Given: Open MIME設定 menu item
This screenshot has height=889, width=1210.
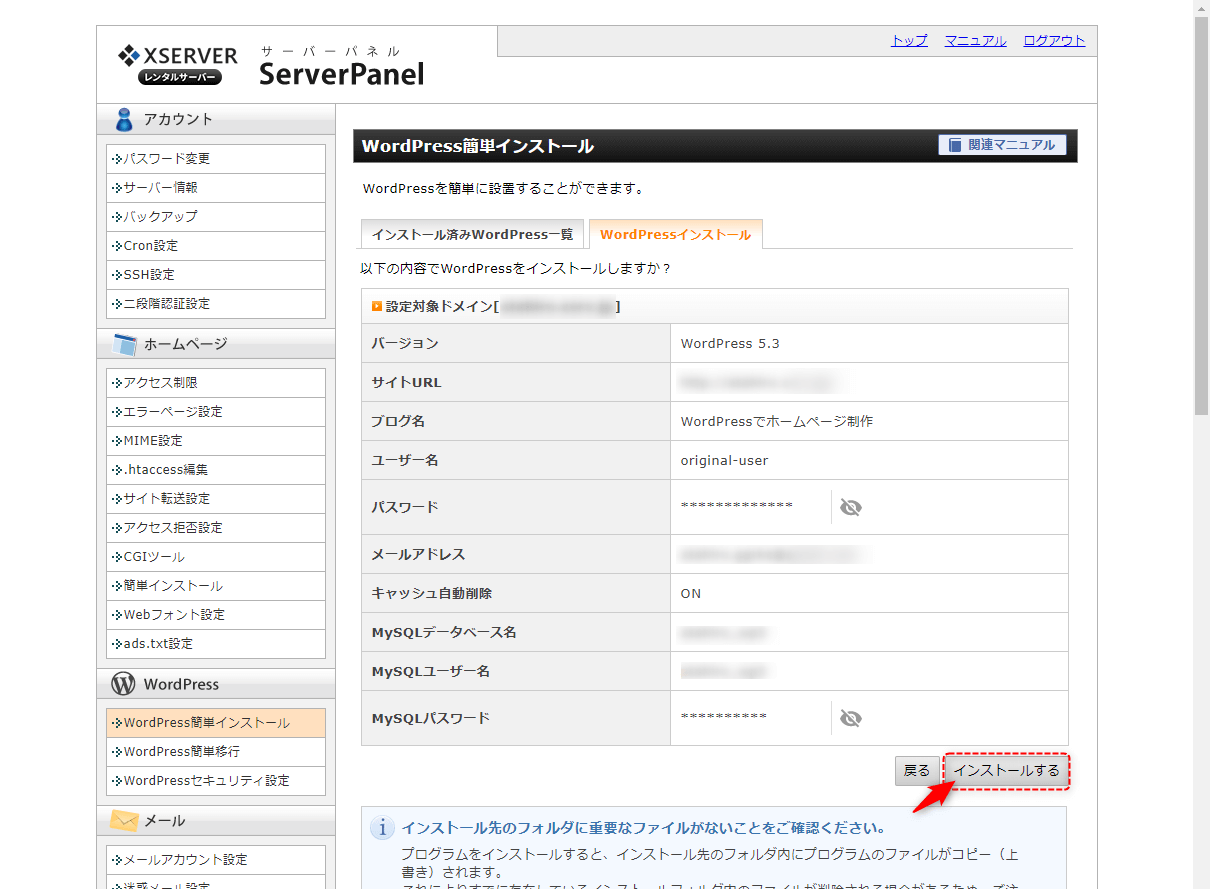Looking at the screenshot, I should [x=216, y=441].
